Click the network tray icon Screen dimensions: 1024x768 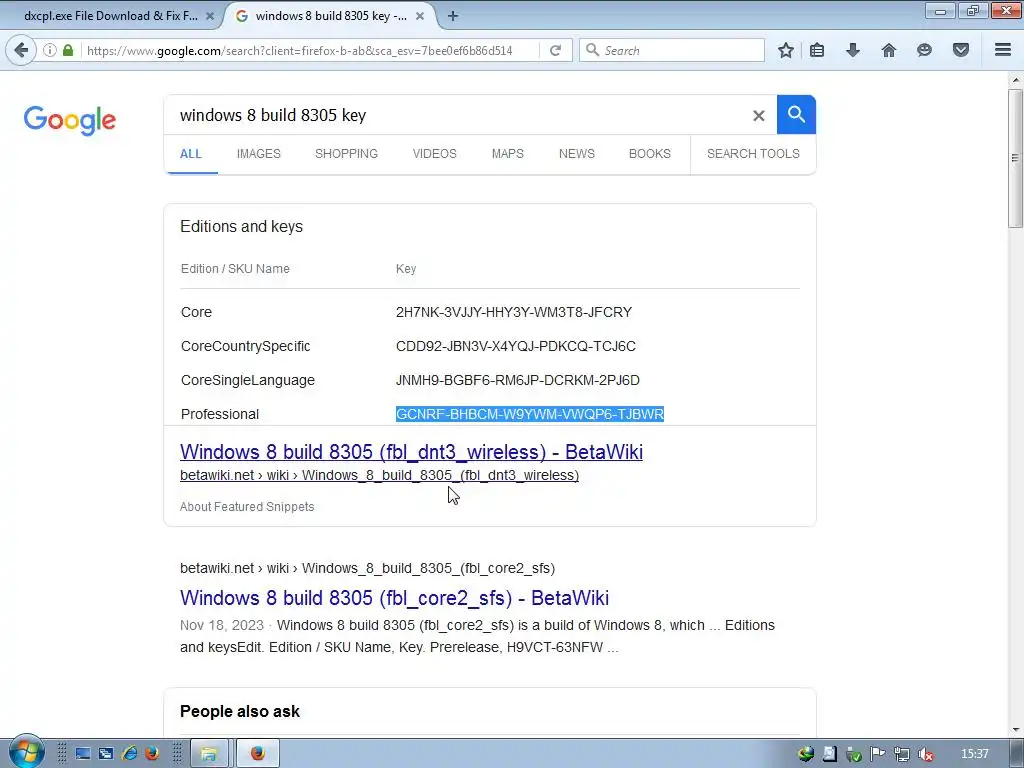tap(902, 754)
